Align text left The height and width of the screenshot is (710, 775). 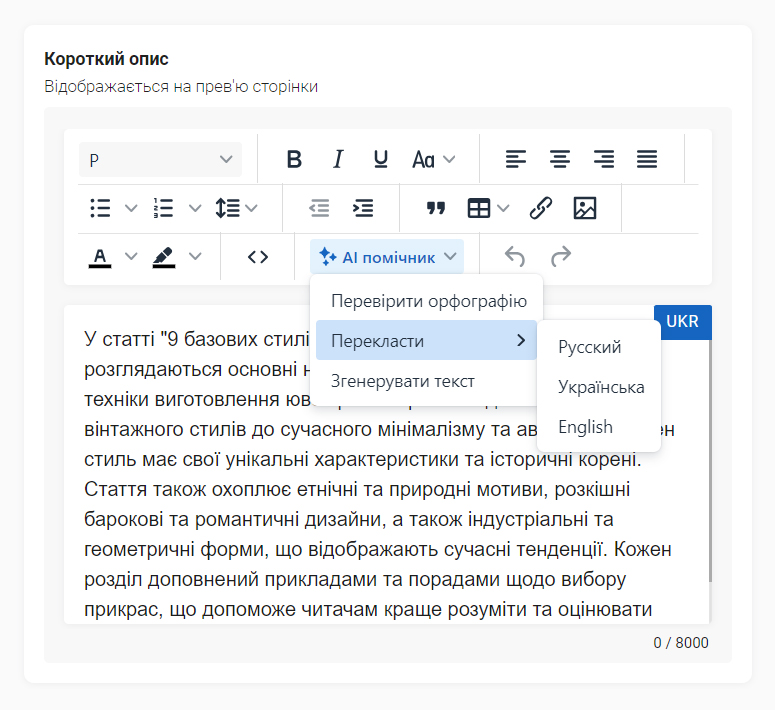pyautogui.click(x=516, y=159)
